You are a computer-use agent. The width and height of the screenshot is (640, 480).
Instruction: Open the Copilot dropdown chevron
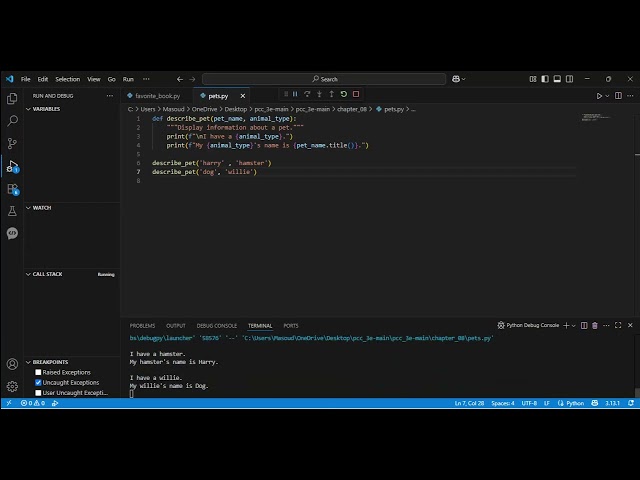[x=463, y=79]
